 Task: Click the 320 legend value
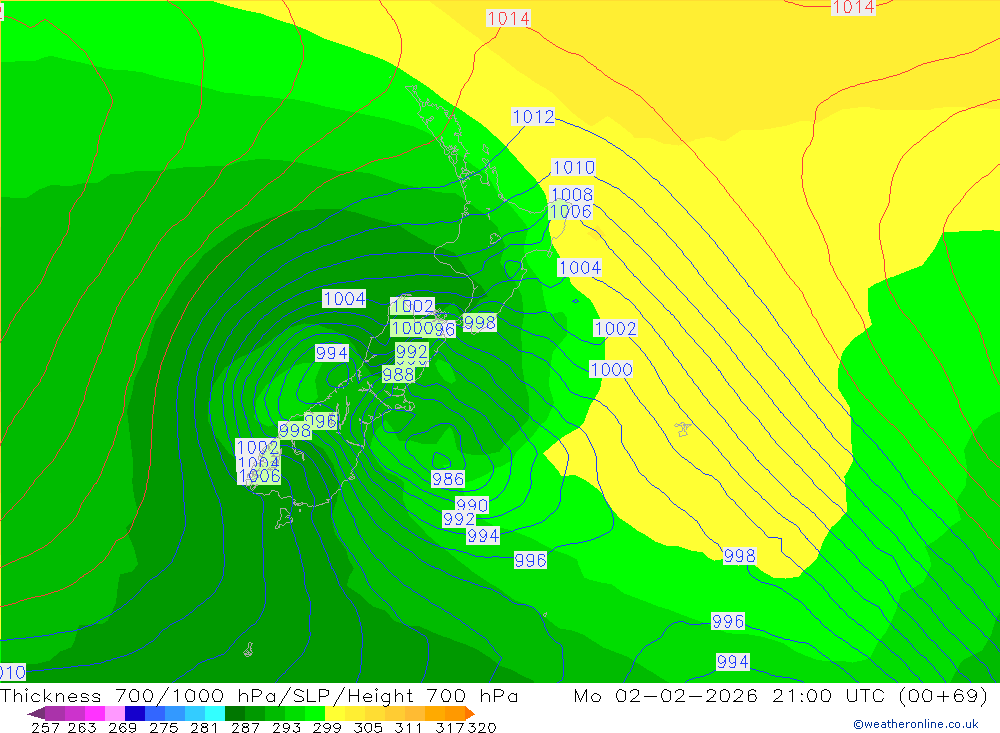tap(482, 727)
